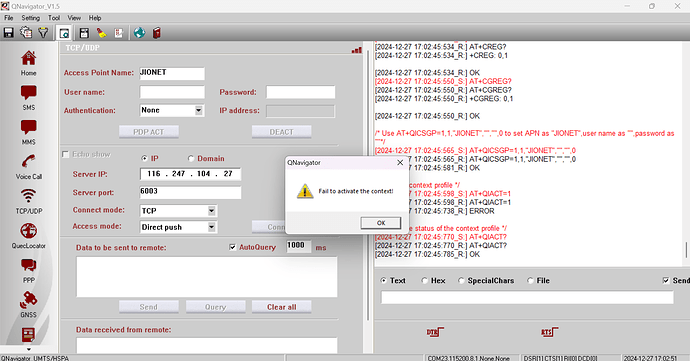690x361 pixels.
Task: Click the PDP ACT button
Action: coord(149,132)
